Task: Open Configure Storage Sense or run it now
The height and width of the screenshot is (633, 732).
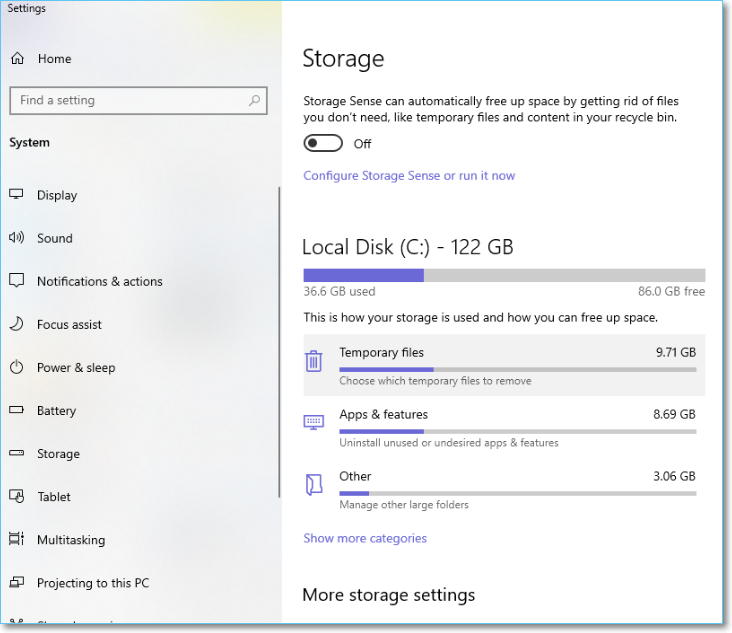Action: [x=409, y=175]
